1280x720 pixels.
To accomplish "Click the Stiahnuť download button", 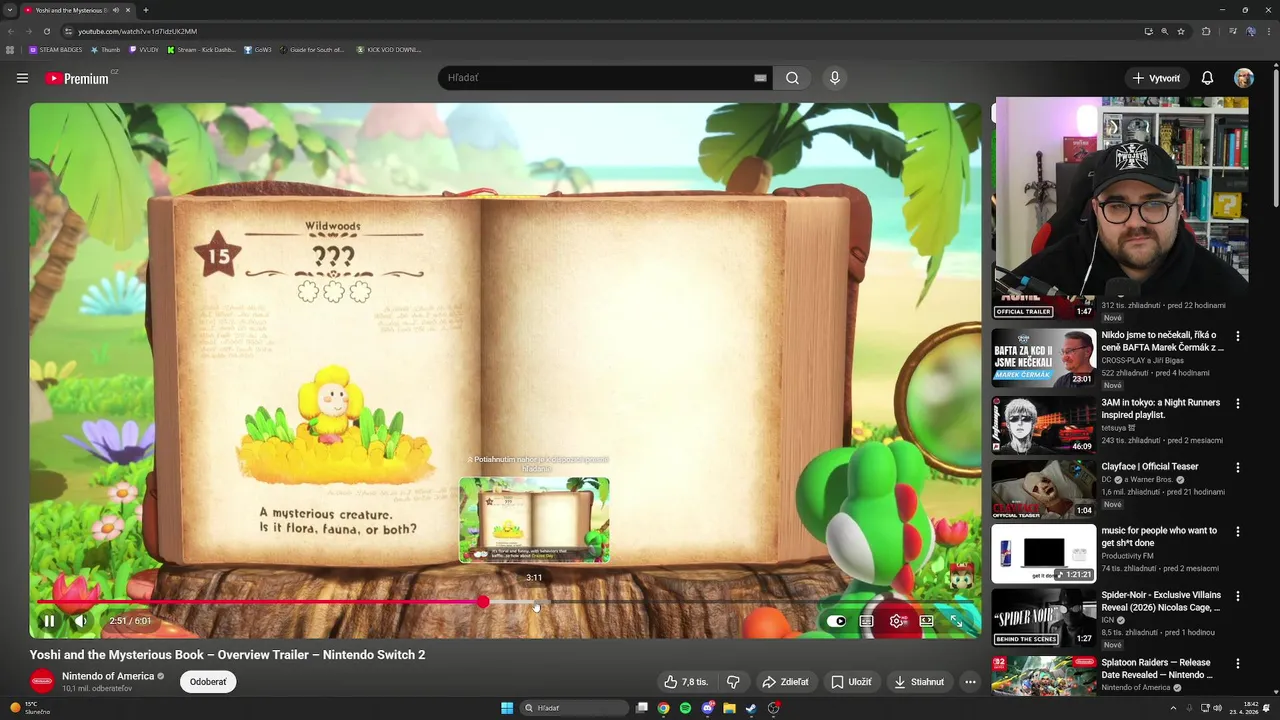I will (x=919, y=682).
